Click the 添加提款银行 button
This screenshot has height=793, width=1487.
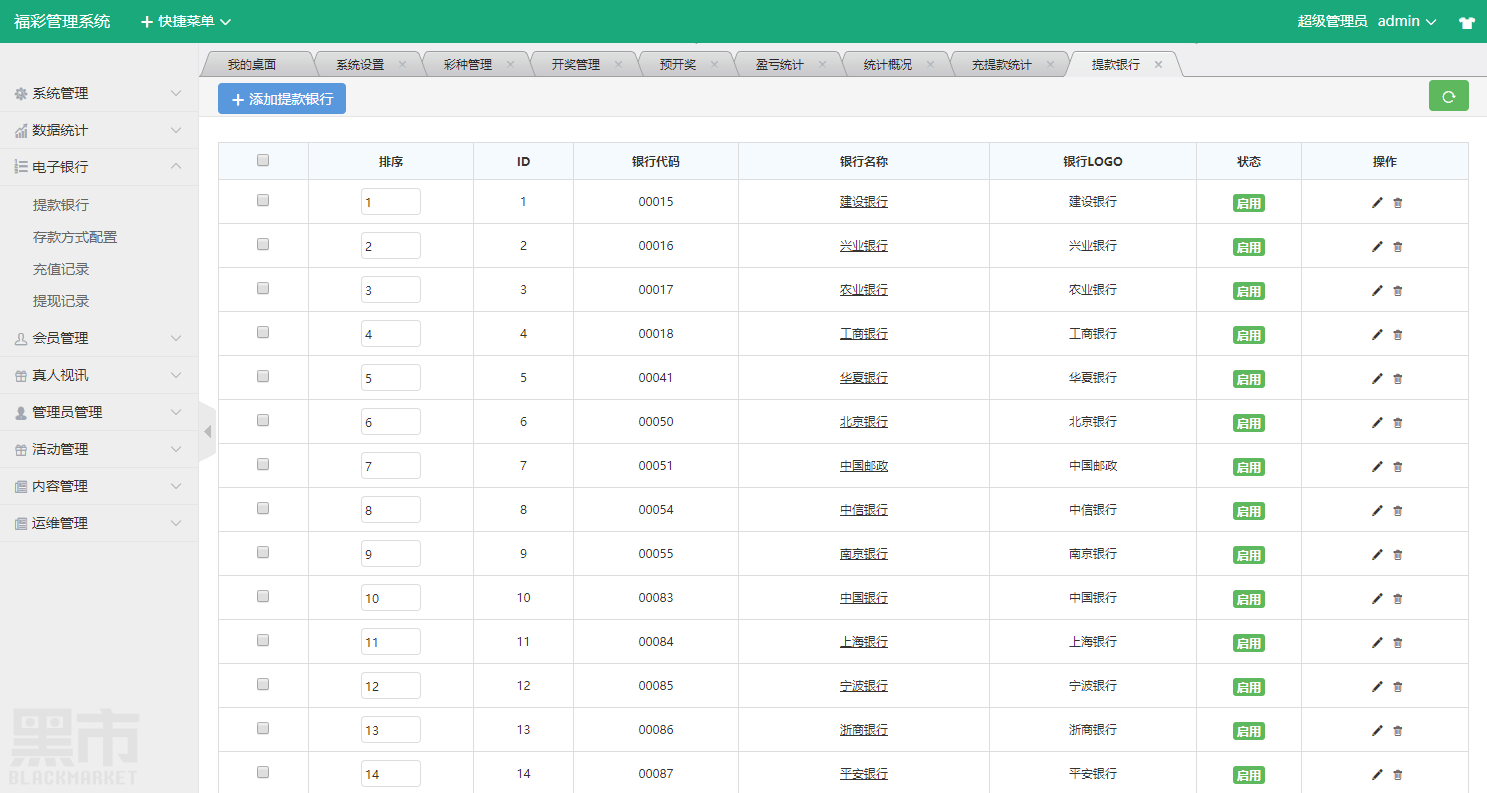click(282, 99)
